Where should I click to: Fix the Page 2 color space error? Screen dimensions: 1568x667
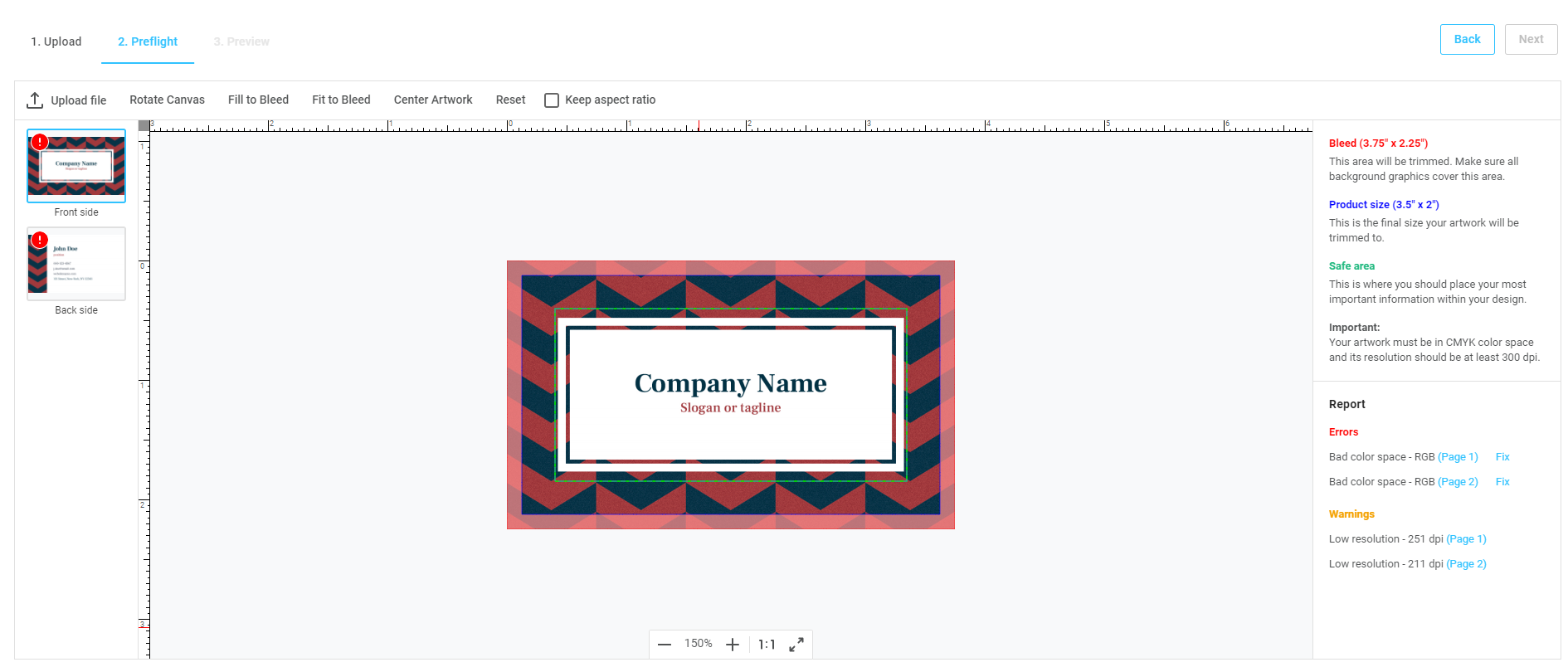pyautogui.click(x=1502, y=482)
